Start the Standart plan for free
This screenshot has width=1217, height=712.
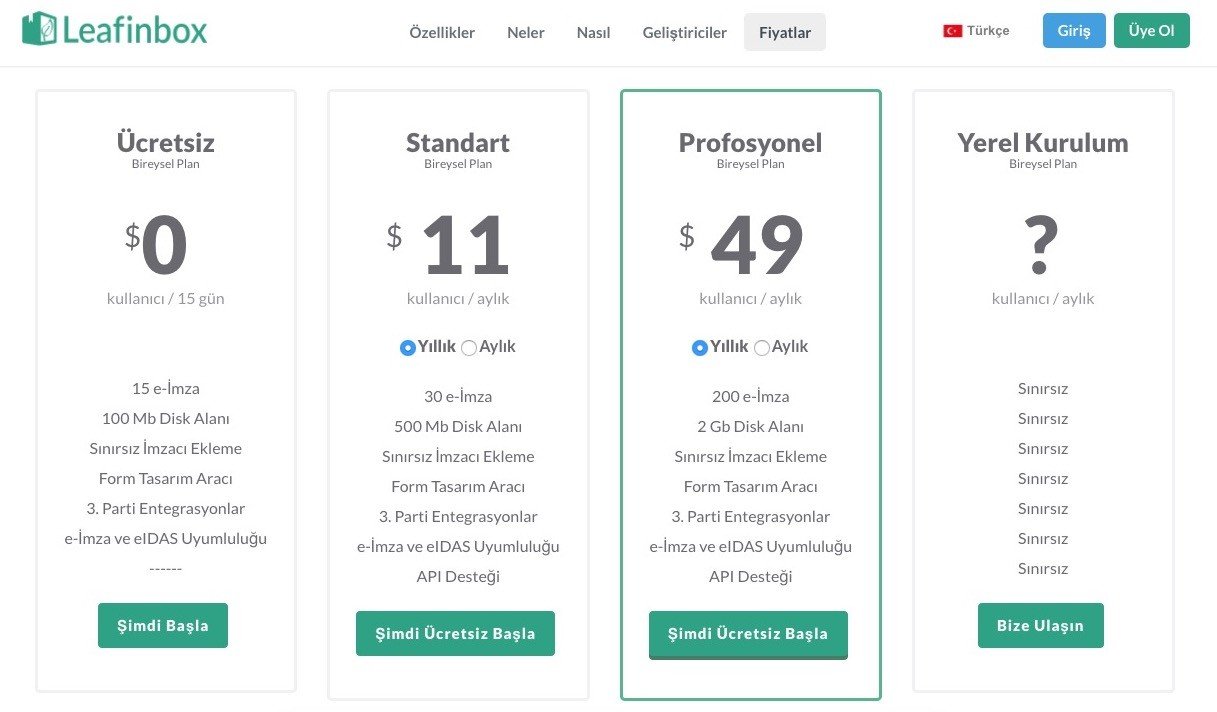click(x=455, y=633)
